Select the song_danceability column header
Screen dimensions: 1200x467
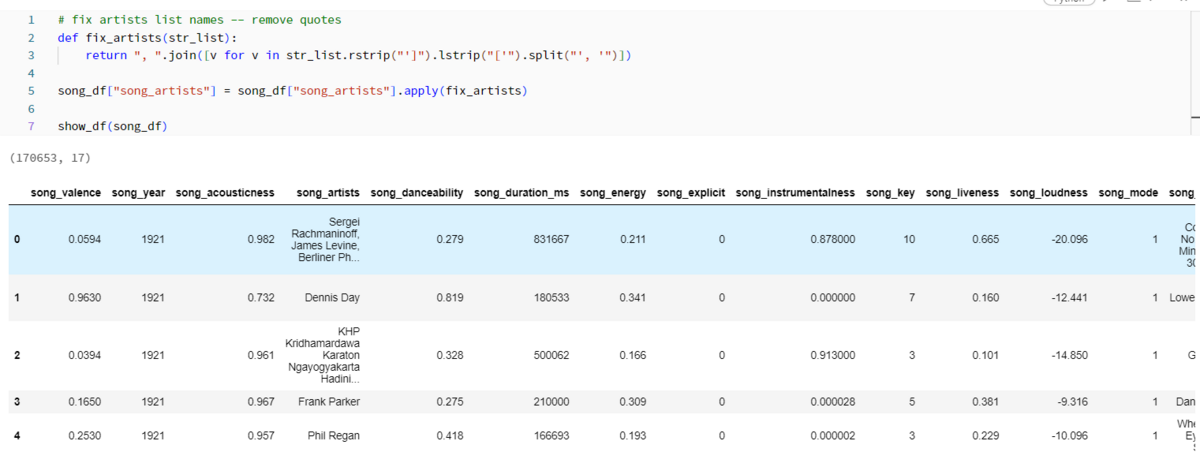[x=416, y=192]
